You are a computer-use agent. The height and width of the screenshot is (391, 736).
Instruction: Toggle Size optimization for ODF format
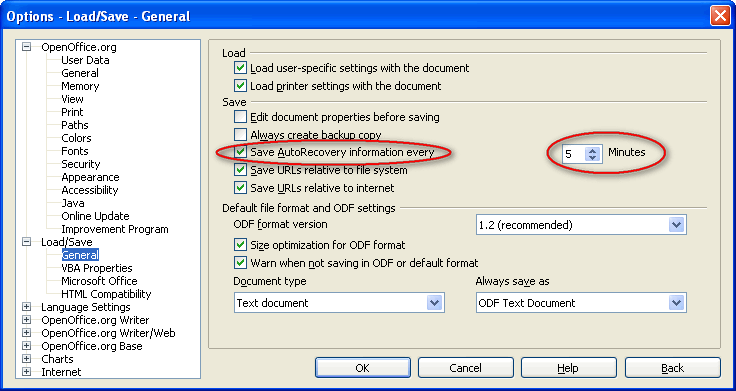coord(240,245)
